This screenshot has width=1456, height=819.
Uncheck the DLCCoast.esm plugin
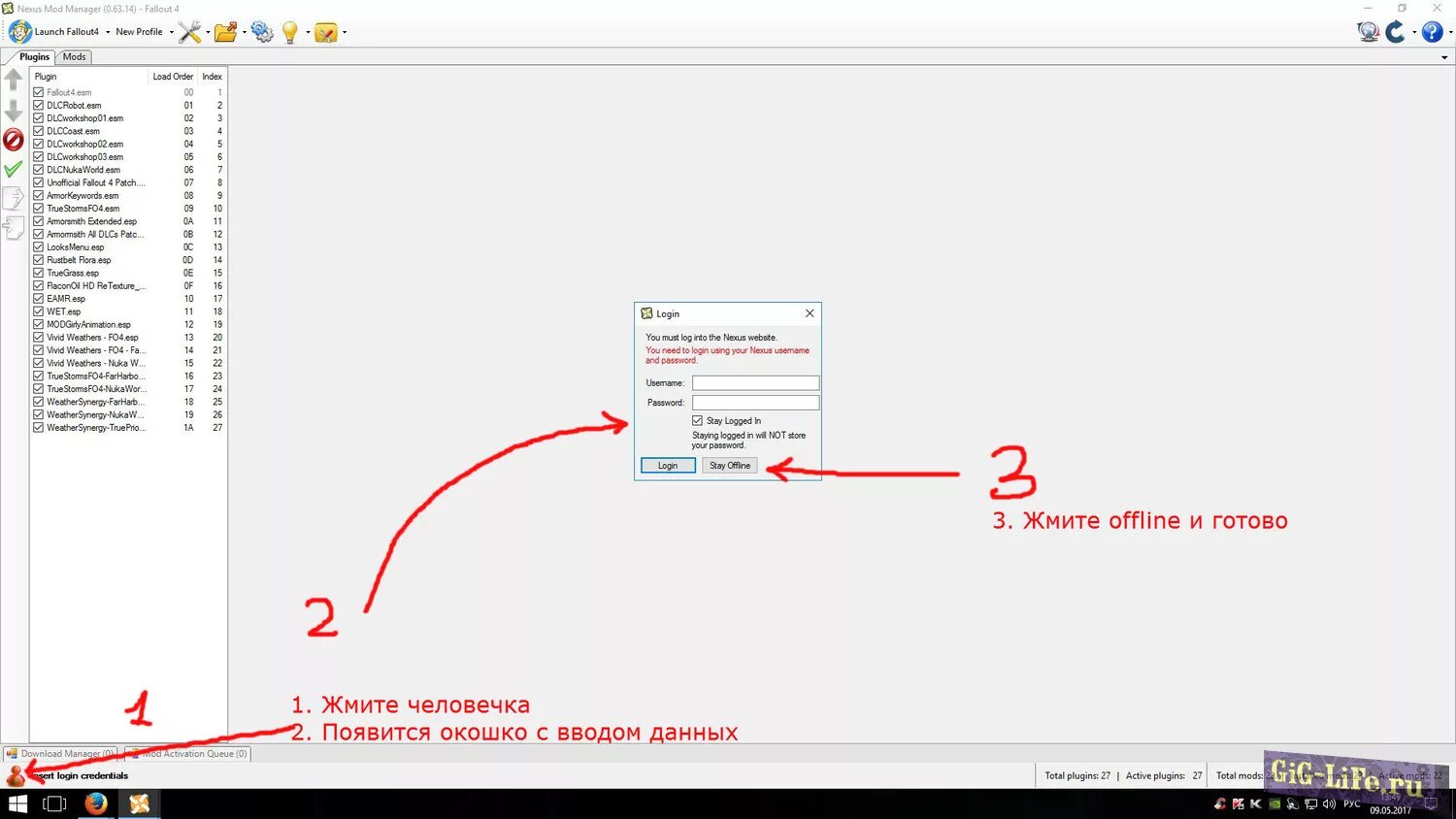[39, 131]
